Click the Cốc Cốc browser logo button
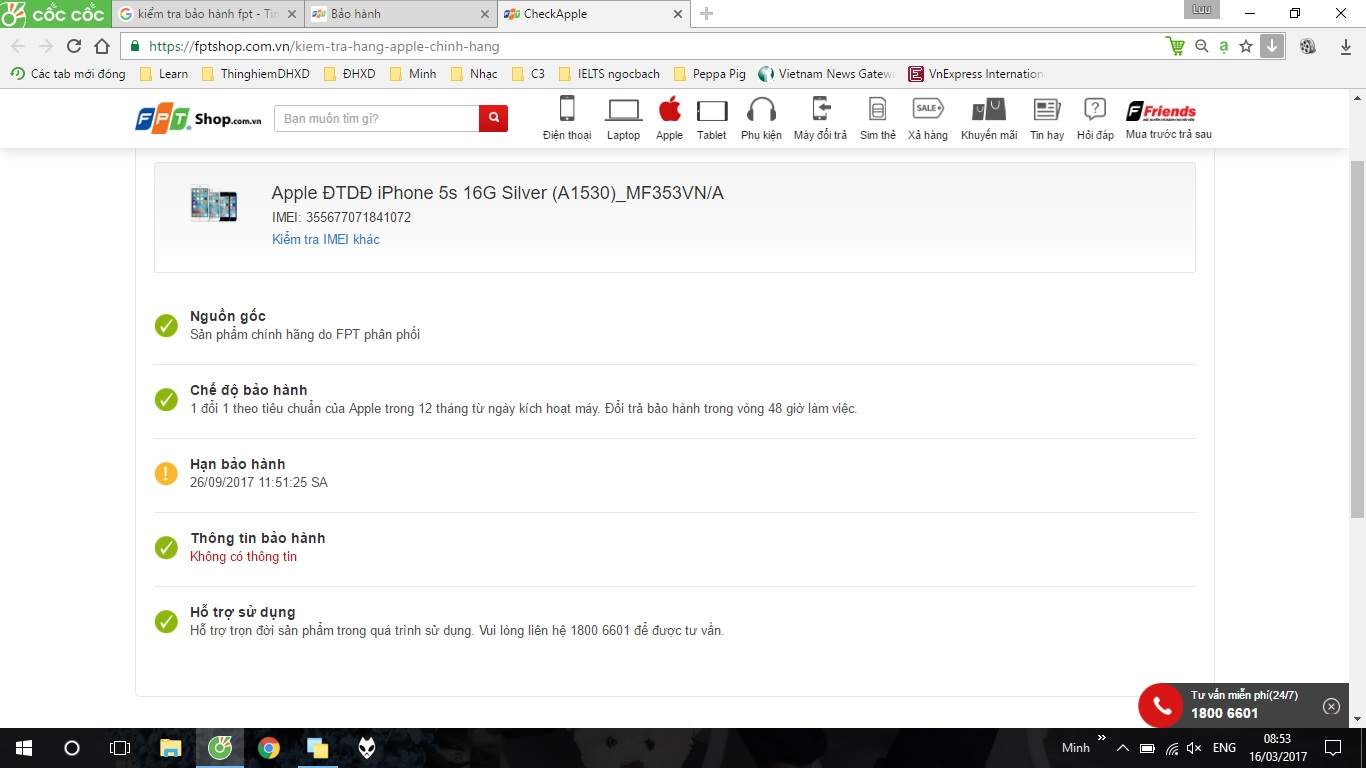1366x768 pixels. click(55, 14)
